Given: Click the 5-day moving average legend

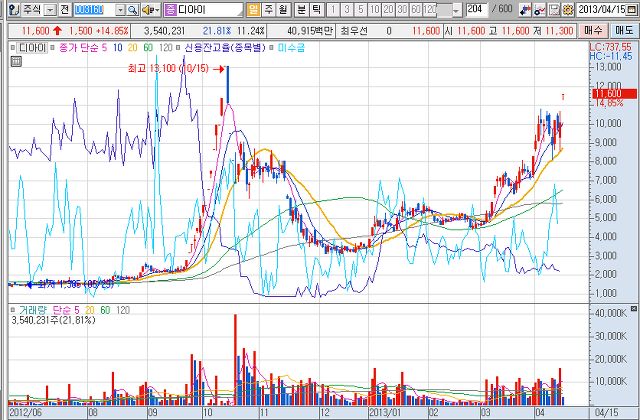Looking at the screenshot, I should 104,48.
